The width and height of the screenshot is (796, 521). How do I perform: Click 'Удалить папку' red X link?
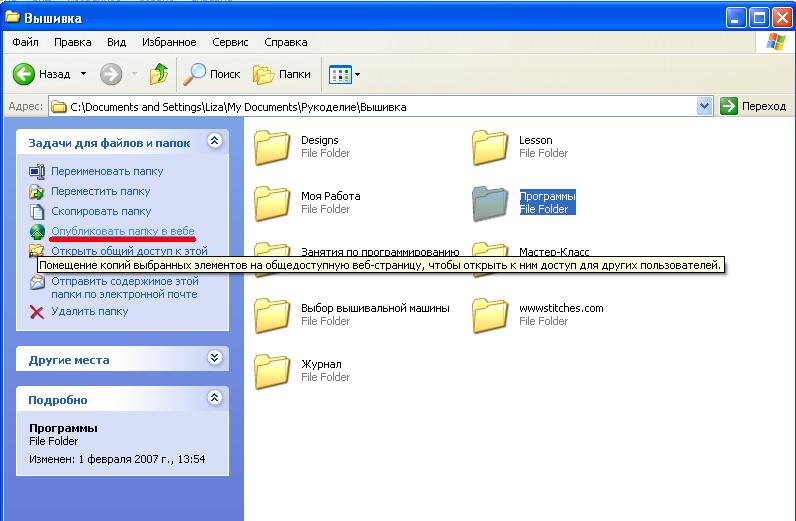(89, 311)
